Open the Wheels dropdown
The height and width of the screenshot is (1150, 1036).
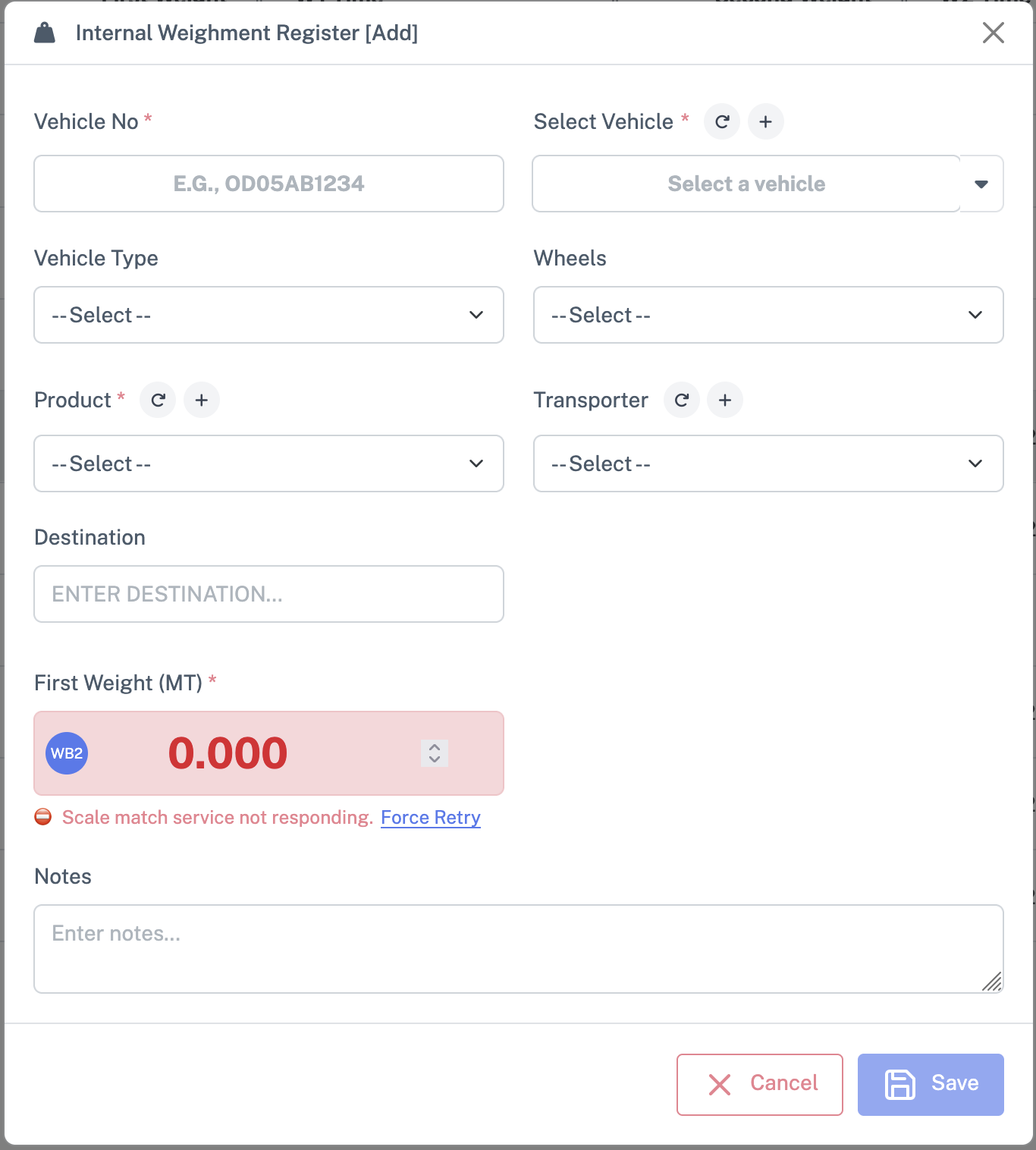pyautogui.click(x=768, y=315)
